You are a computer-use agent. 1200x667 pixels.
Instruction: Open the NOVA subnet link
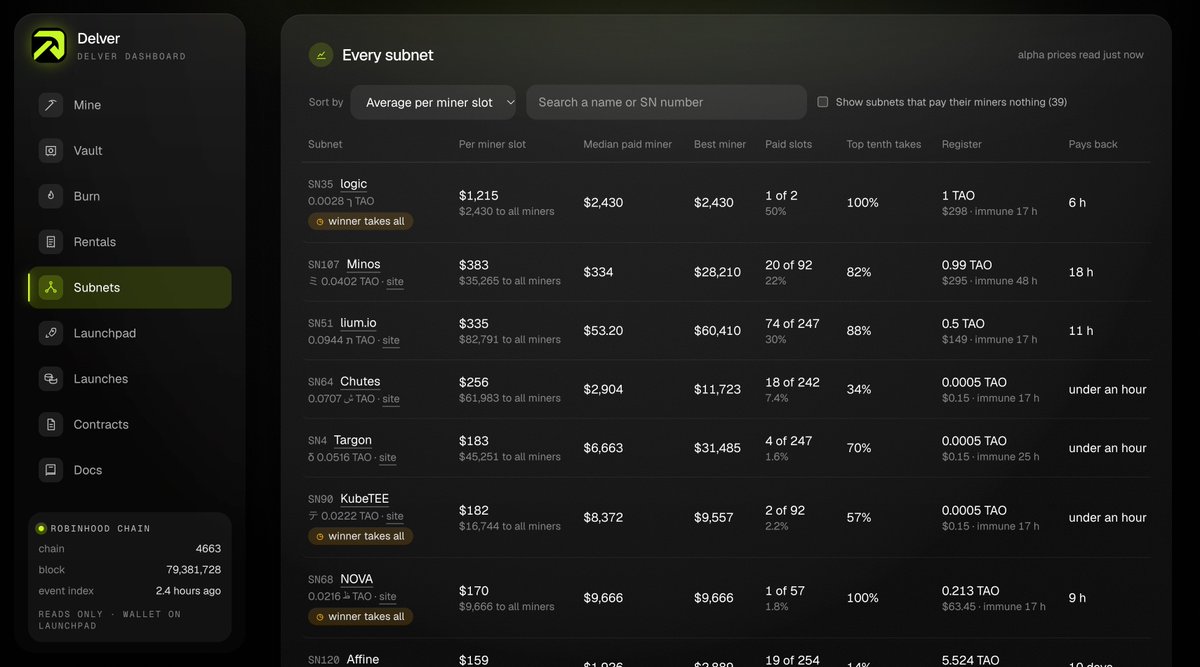click(357, 579)
